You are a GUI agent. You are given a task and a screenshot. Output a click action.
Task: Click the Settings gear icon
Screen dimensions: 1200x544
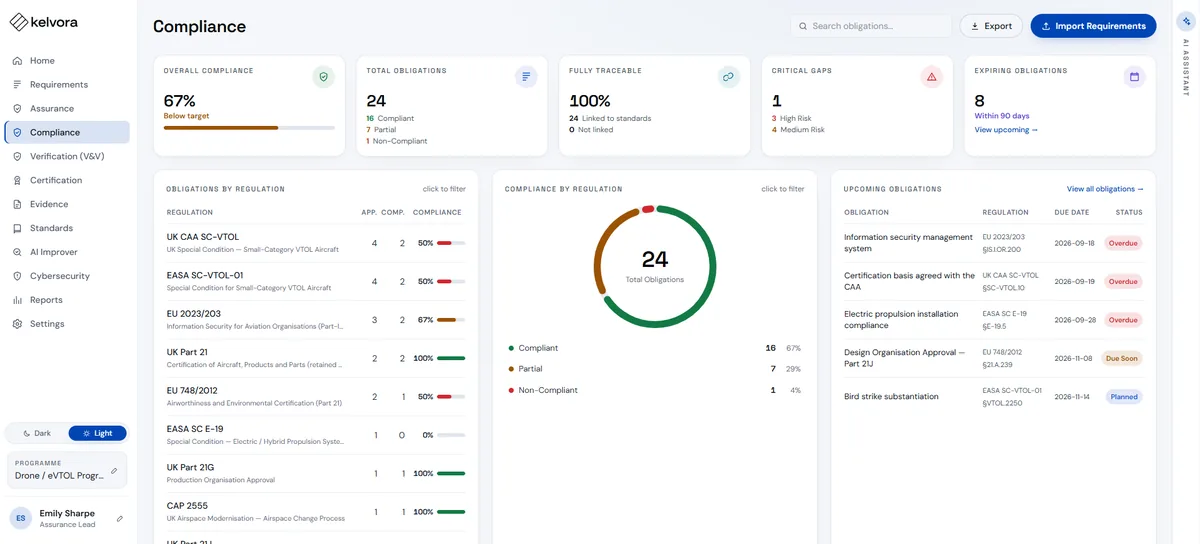tap(18, 324)
